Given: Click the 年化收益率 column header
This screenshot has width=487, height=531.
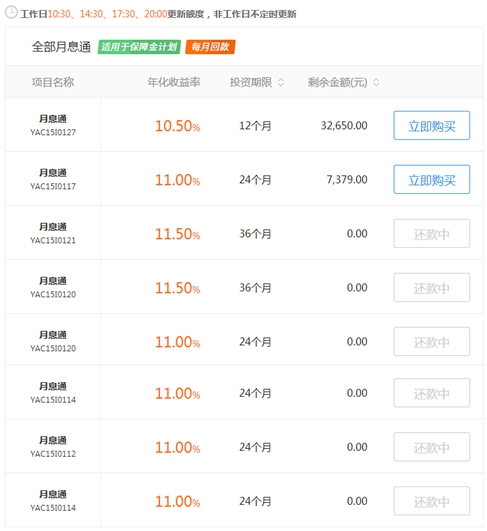Looking at the screenshot, I should 174,82.
